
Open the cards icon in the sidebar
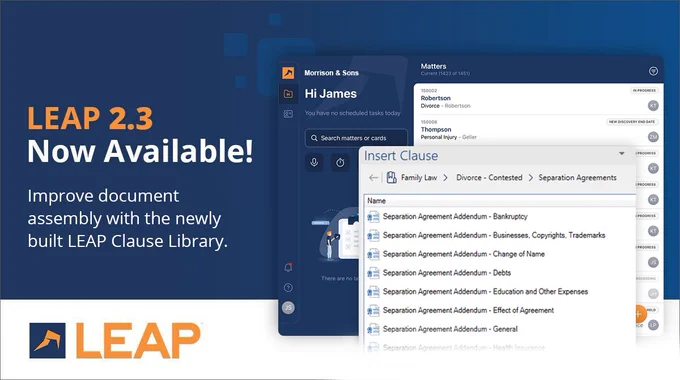coord(288,114)
